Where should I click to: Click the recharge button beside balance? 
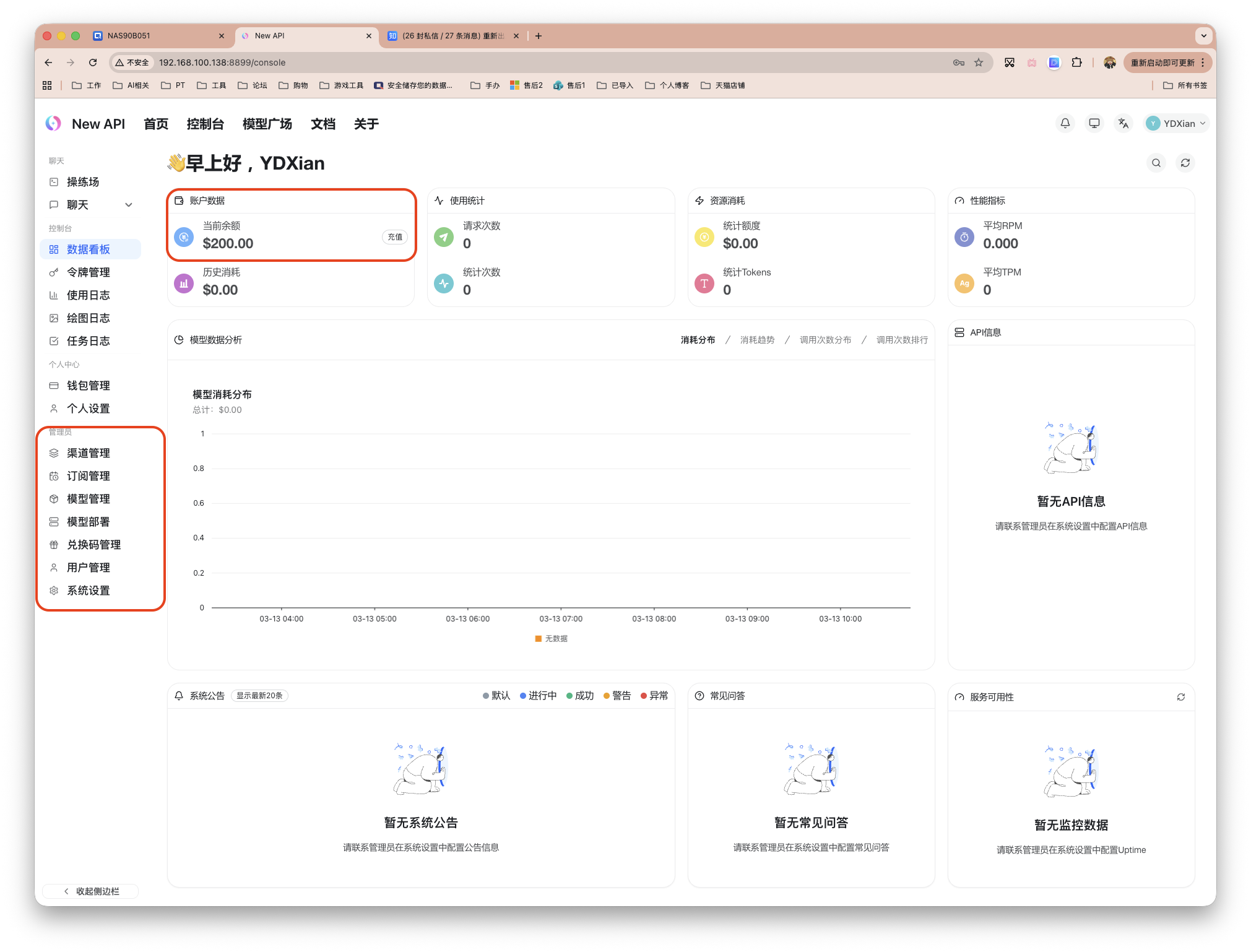coord(395,237)
